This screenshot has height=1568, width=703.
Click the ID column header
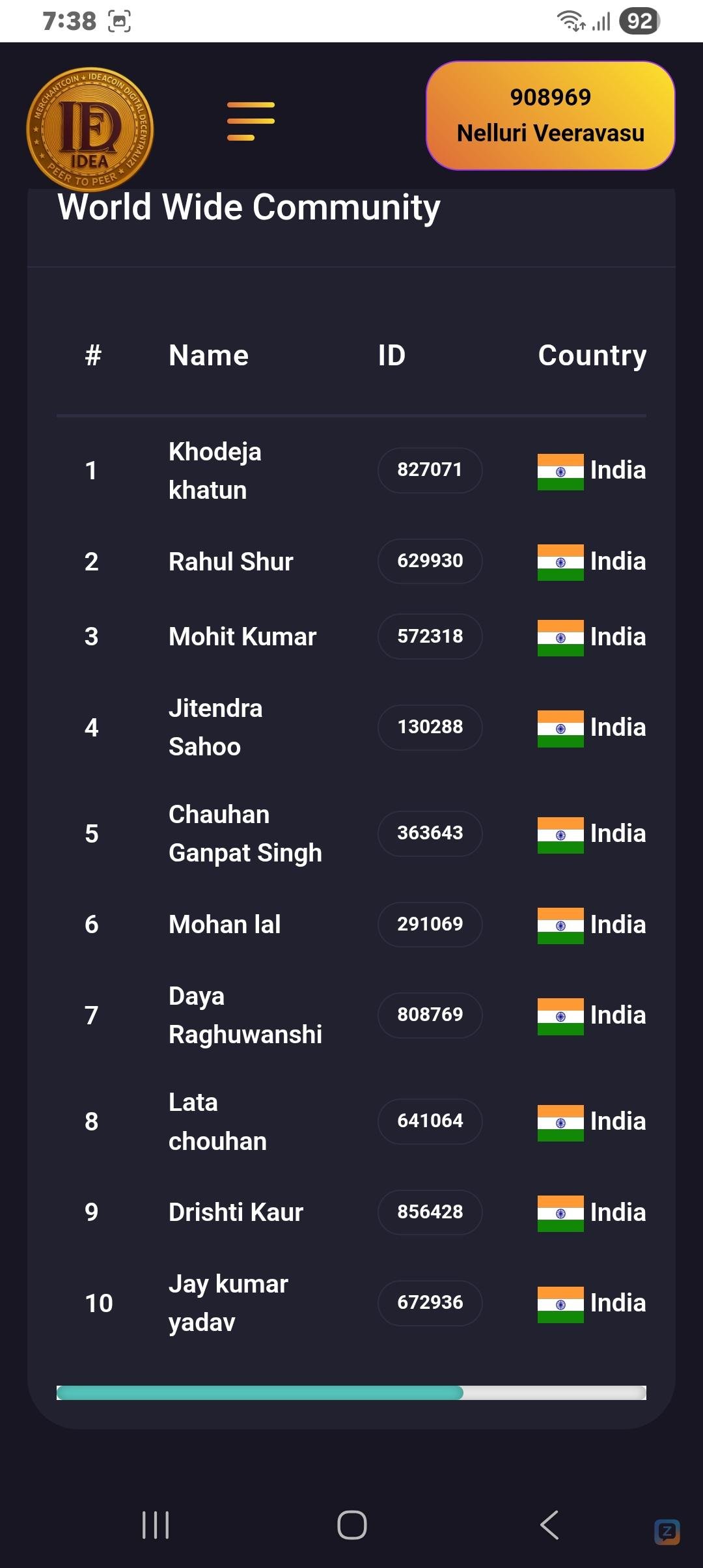(x=392, y=356)
